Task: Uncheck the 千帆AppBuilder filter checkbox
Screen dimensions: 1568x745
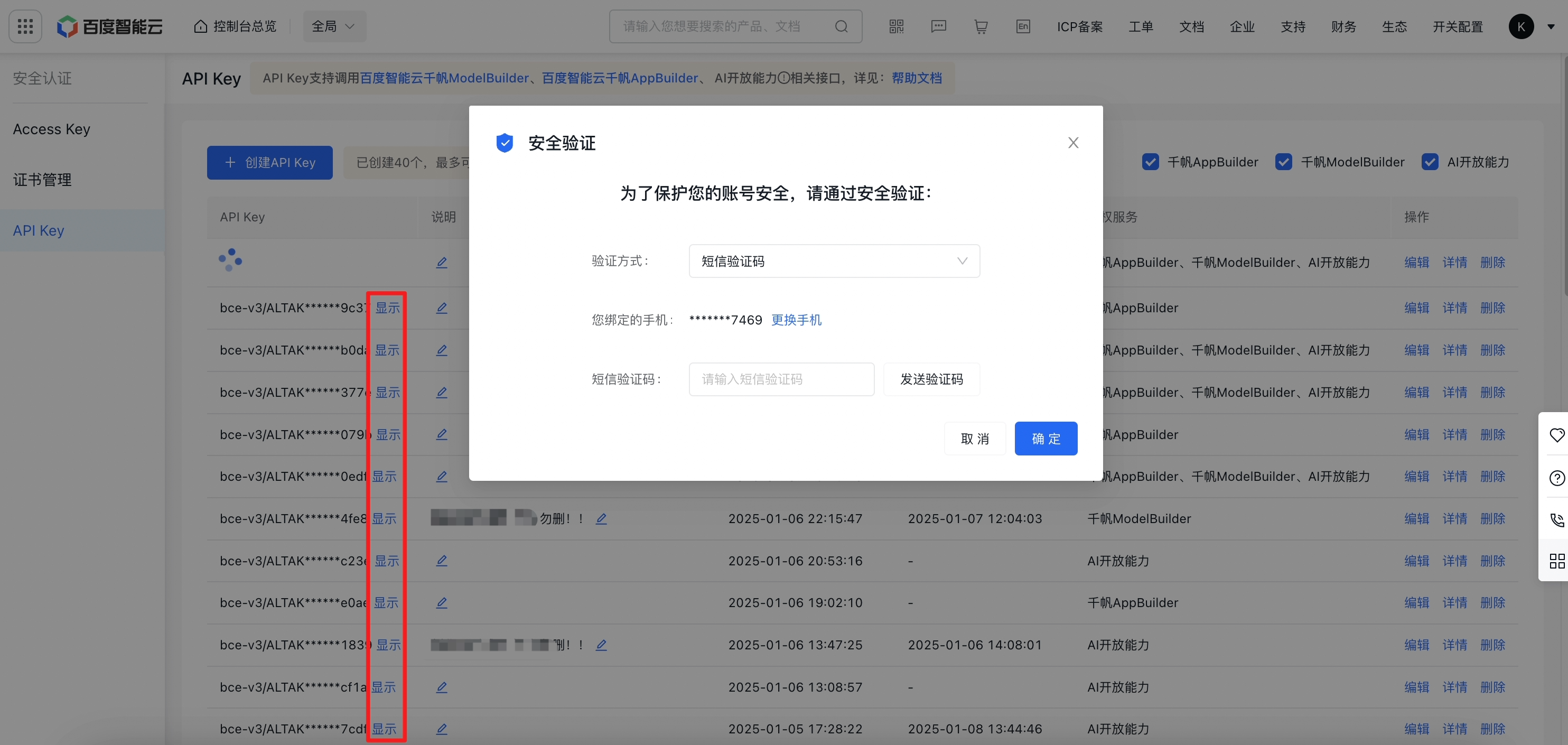Action: [1151, 162]
